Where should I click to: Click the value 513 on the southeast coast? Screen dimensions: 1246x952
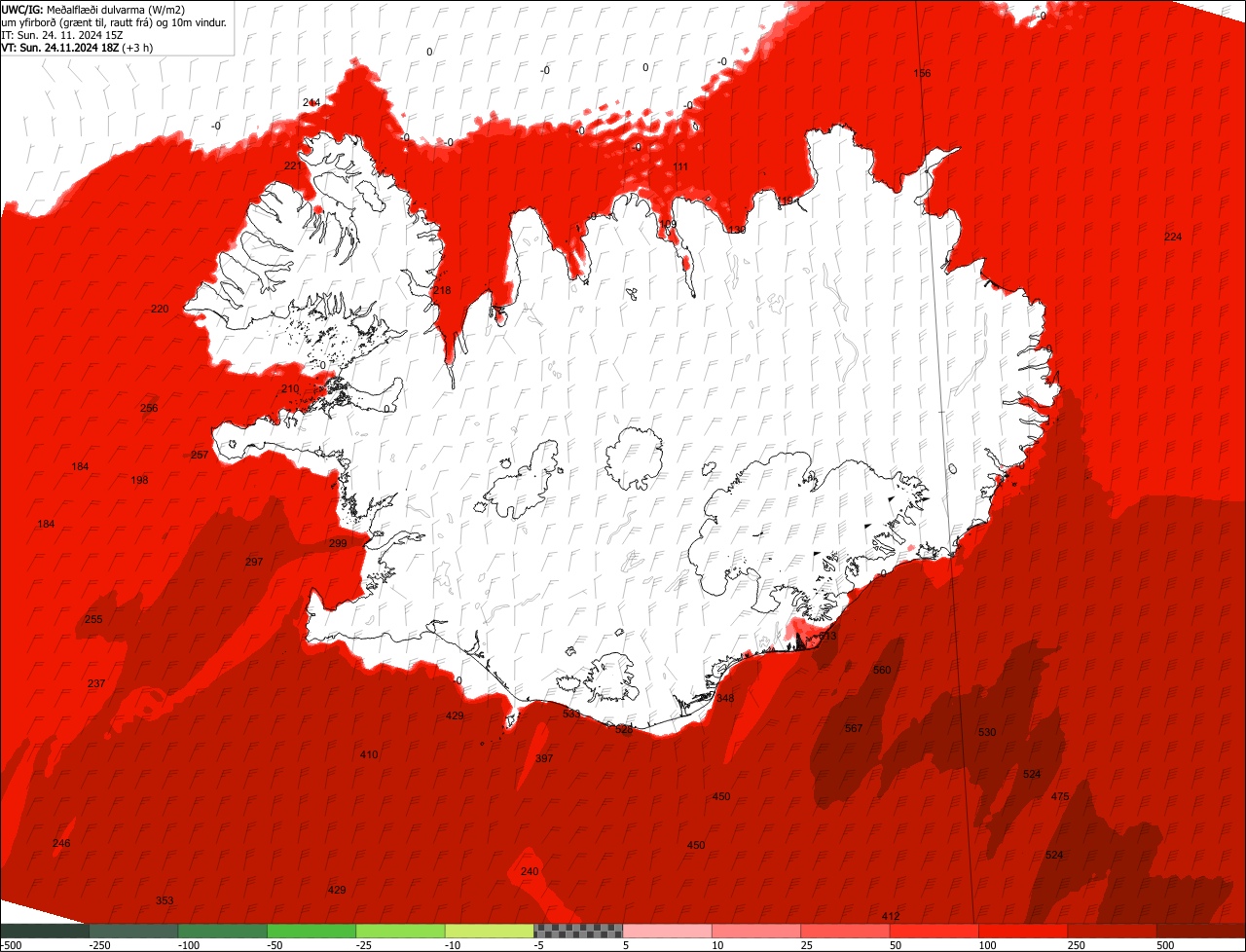(827, 637)
